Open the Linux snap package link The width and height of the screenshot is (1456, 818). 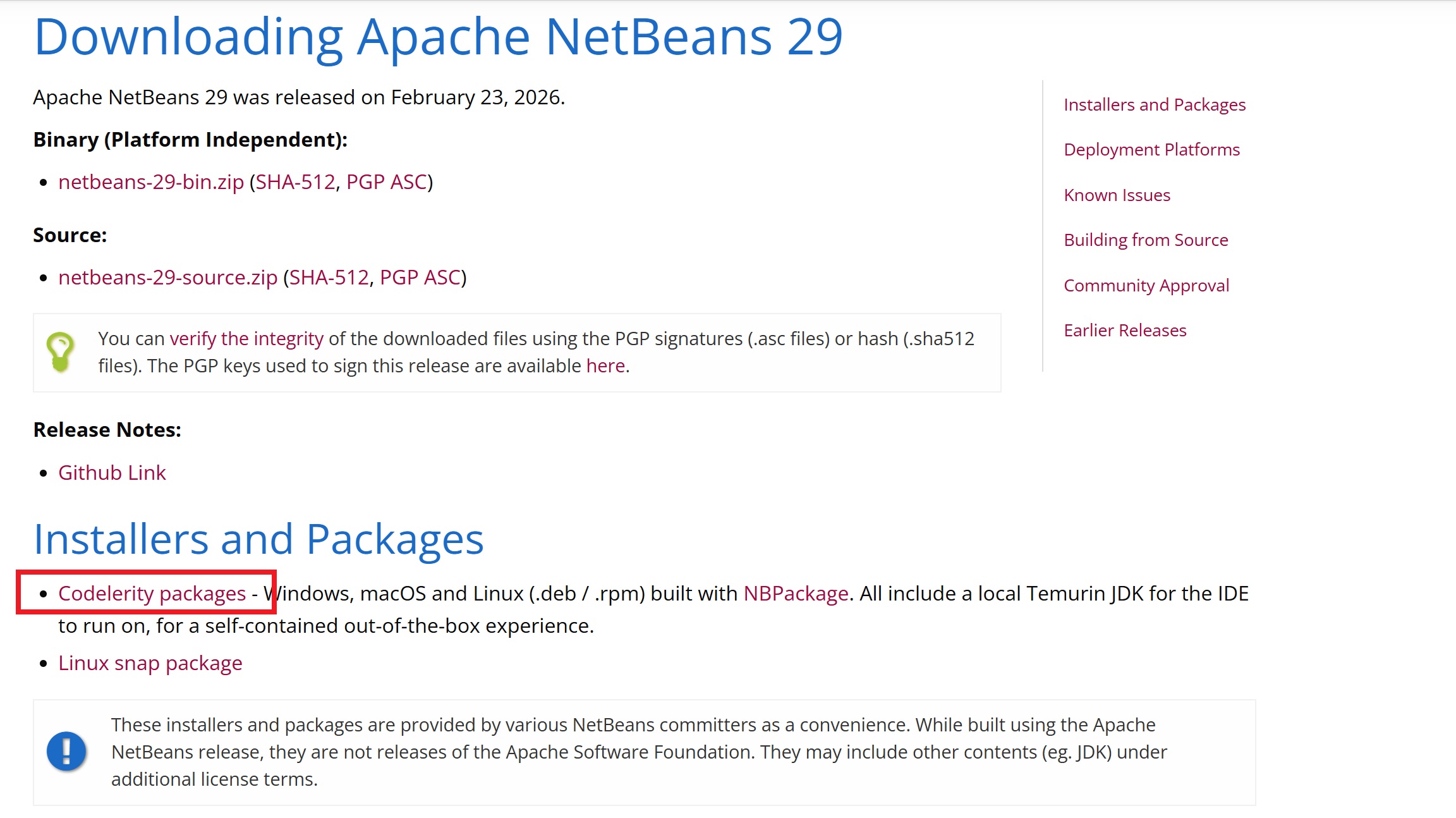[x=150, y=663]
